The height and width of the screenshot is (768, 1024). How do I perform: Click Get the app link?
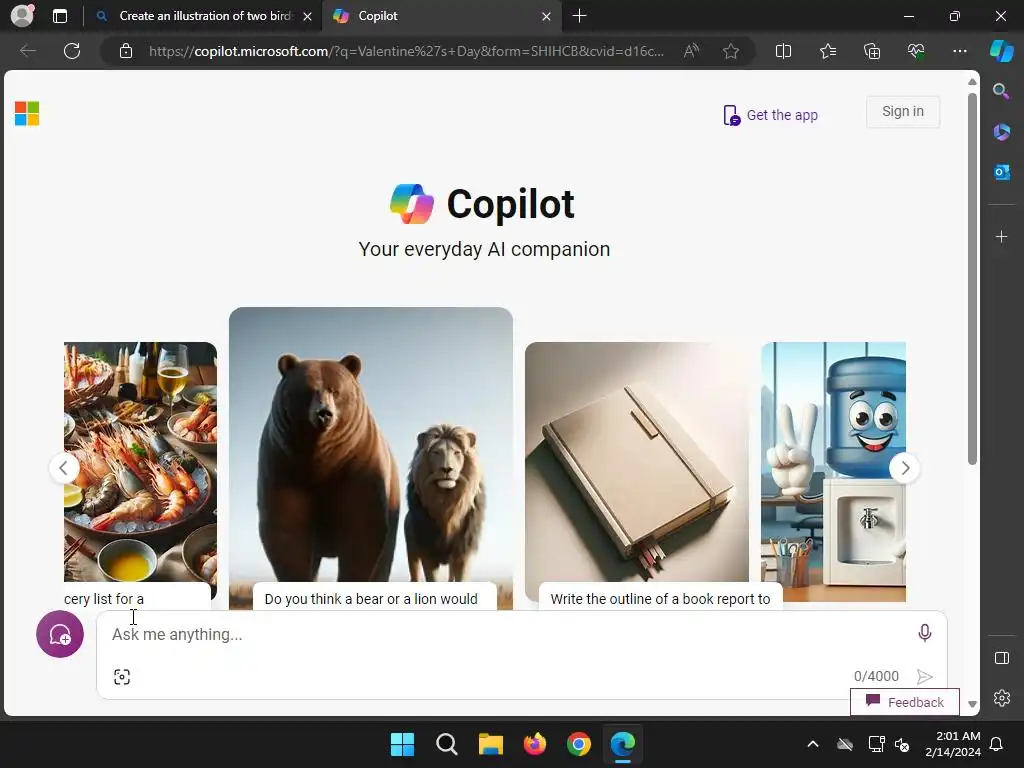click(771, 116)
